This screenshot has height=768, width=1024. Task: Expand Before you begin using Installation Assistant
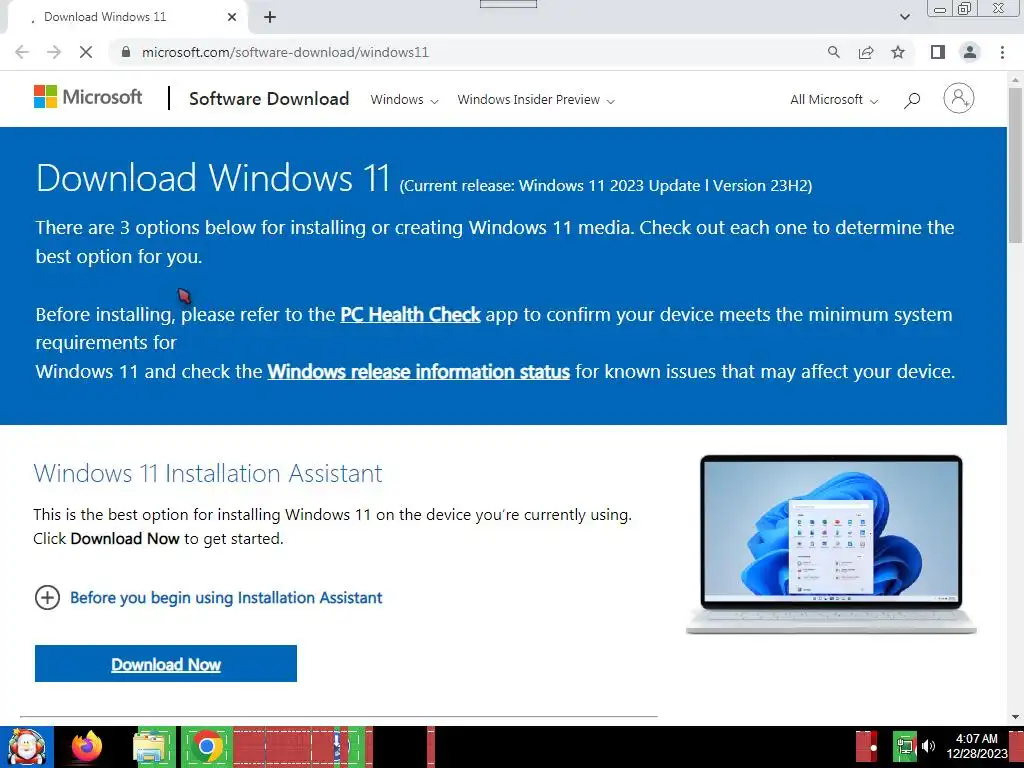point(208,598)
